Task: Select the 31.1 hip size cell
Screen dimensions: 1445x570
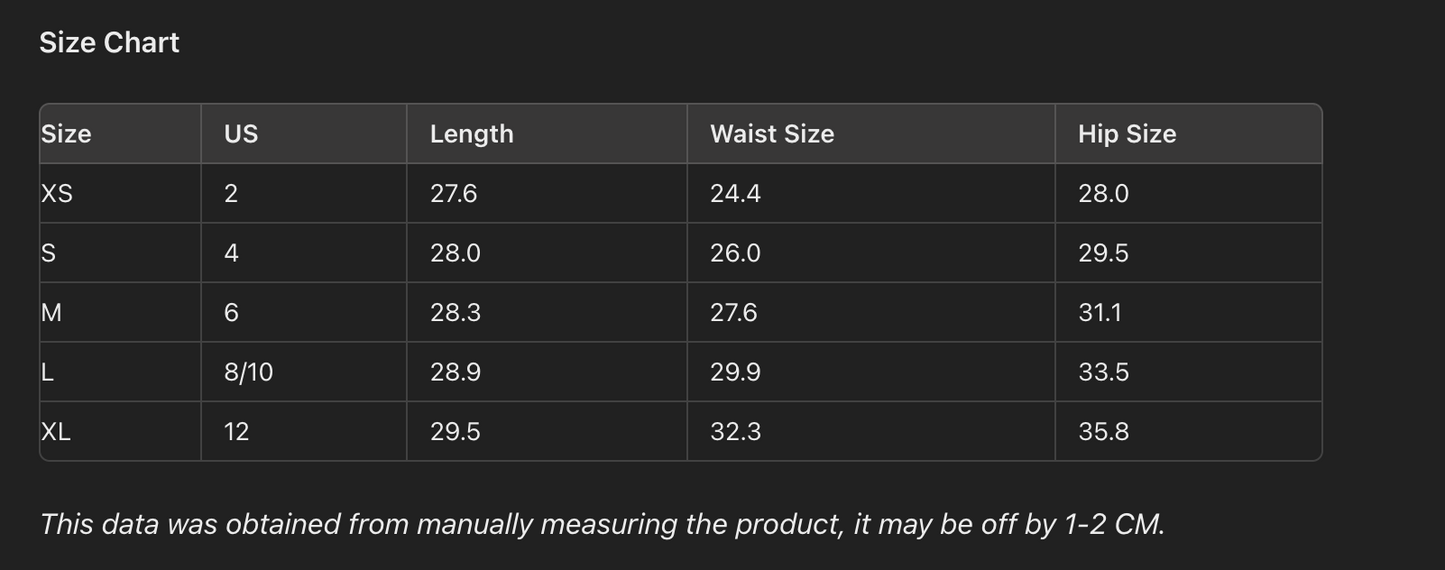Action: pos(1099,312)
